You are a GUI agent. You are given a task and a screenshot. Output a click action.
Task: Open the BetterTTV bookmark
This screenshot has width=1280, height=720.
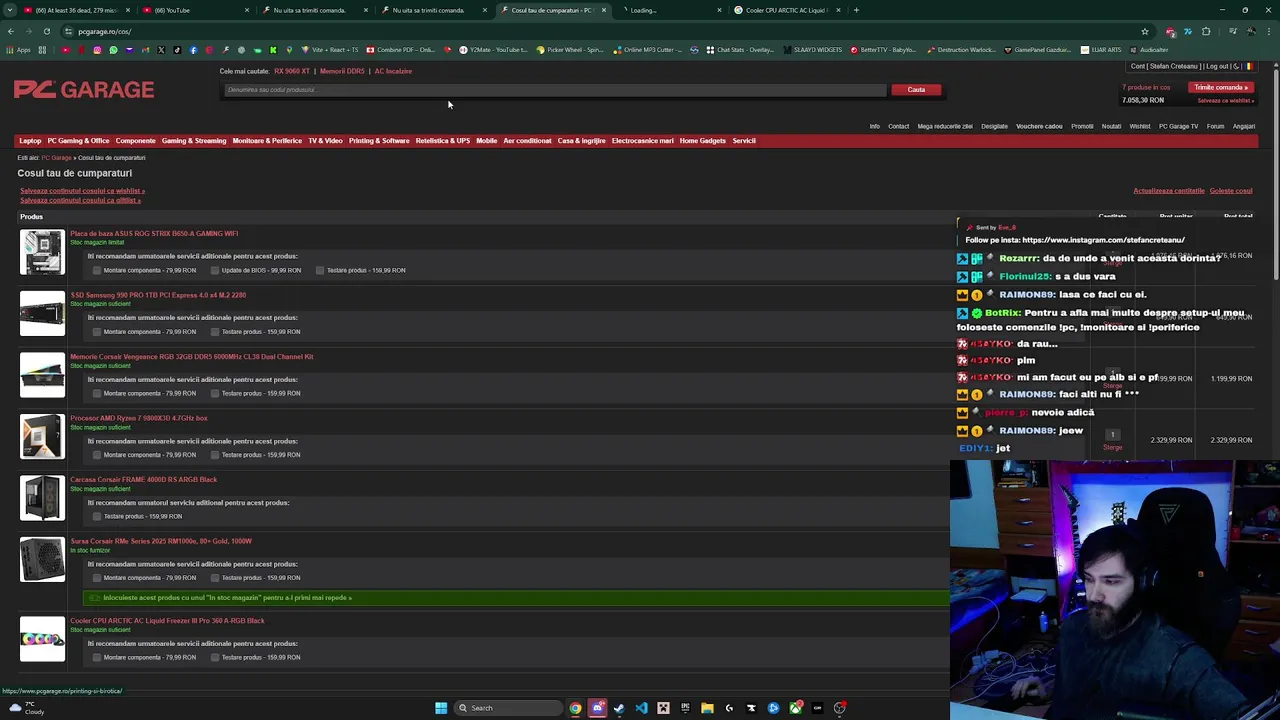tap(882, 50)
